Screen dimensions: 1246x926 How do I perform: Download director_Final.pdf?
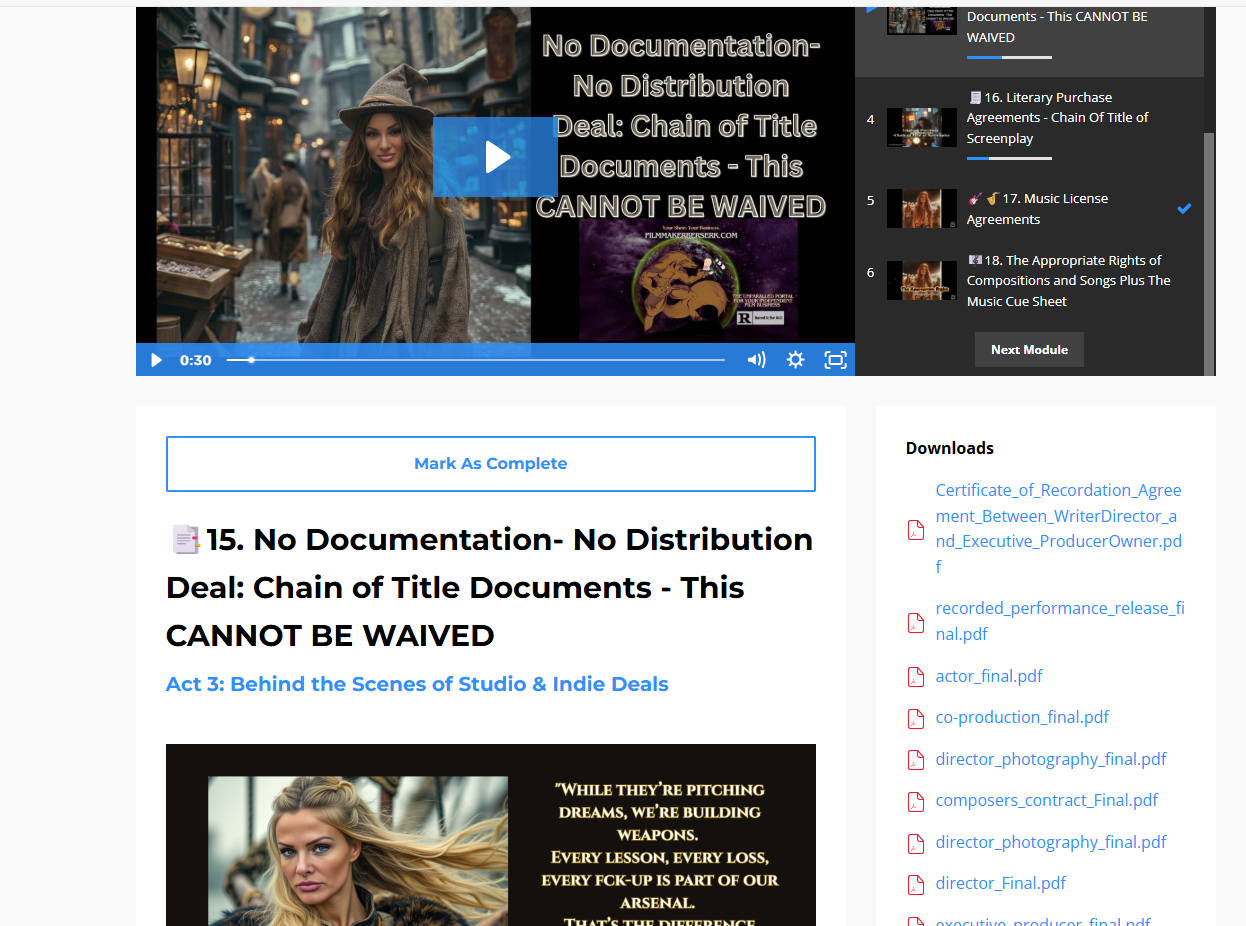tap(1001, 883)
